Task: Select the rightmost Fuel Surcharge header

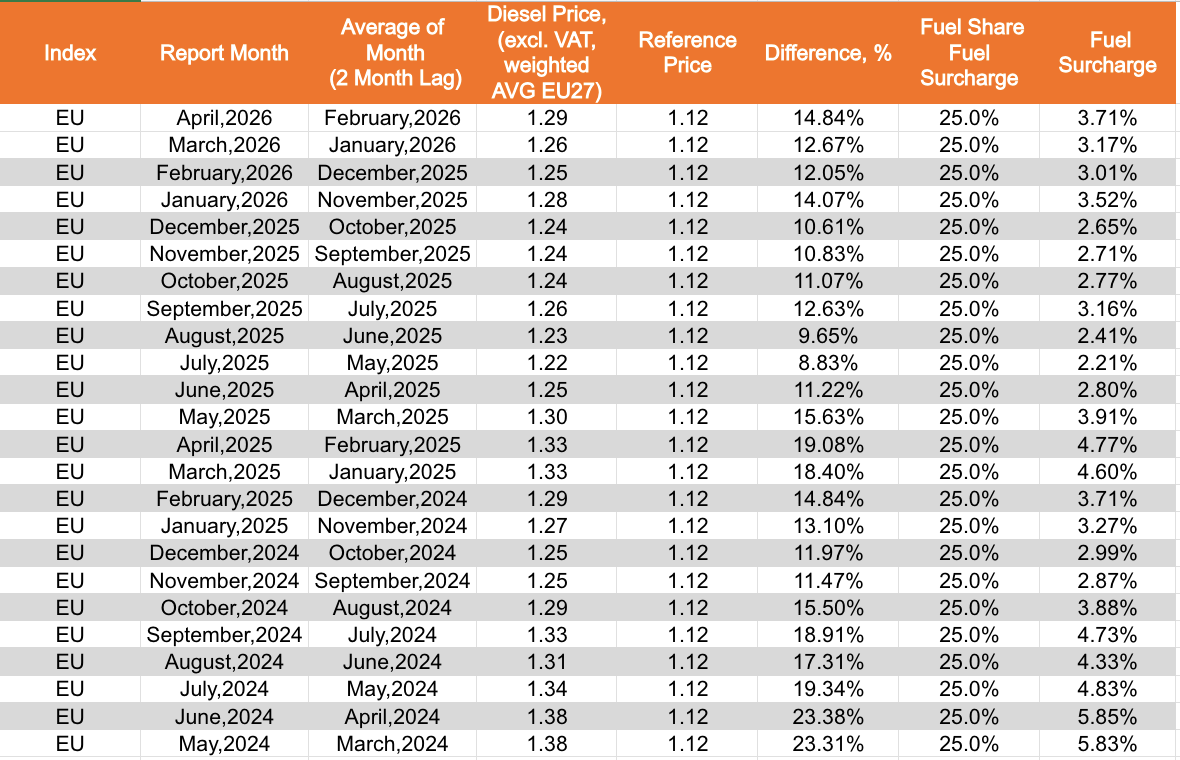Action: [x=1107, y=53]
